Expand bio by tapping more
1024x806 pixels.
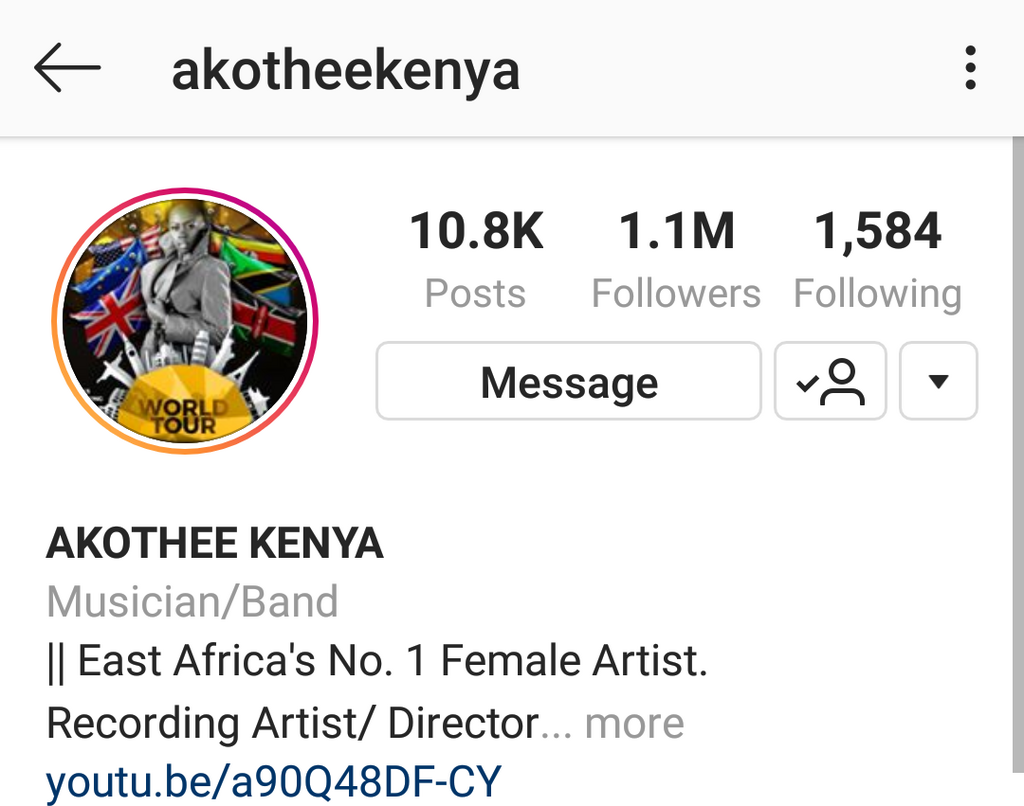(x=634, y=723)
